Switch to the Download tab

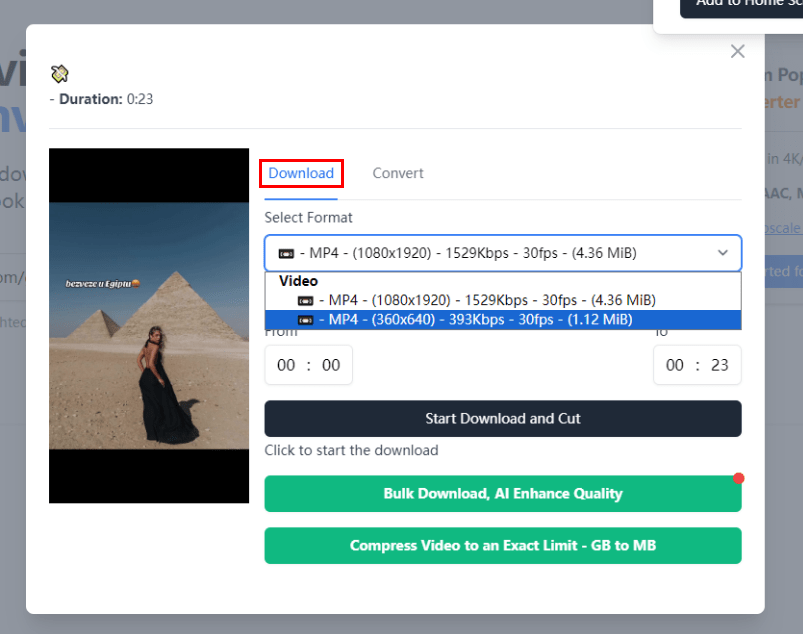(x=301, y=173)
